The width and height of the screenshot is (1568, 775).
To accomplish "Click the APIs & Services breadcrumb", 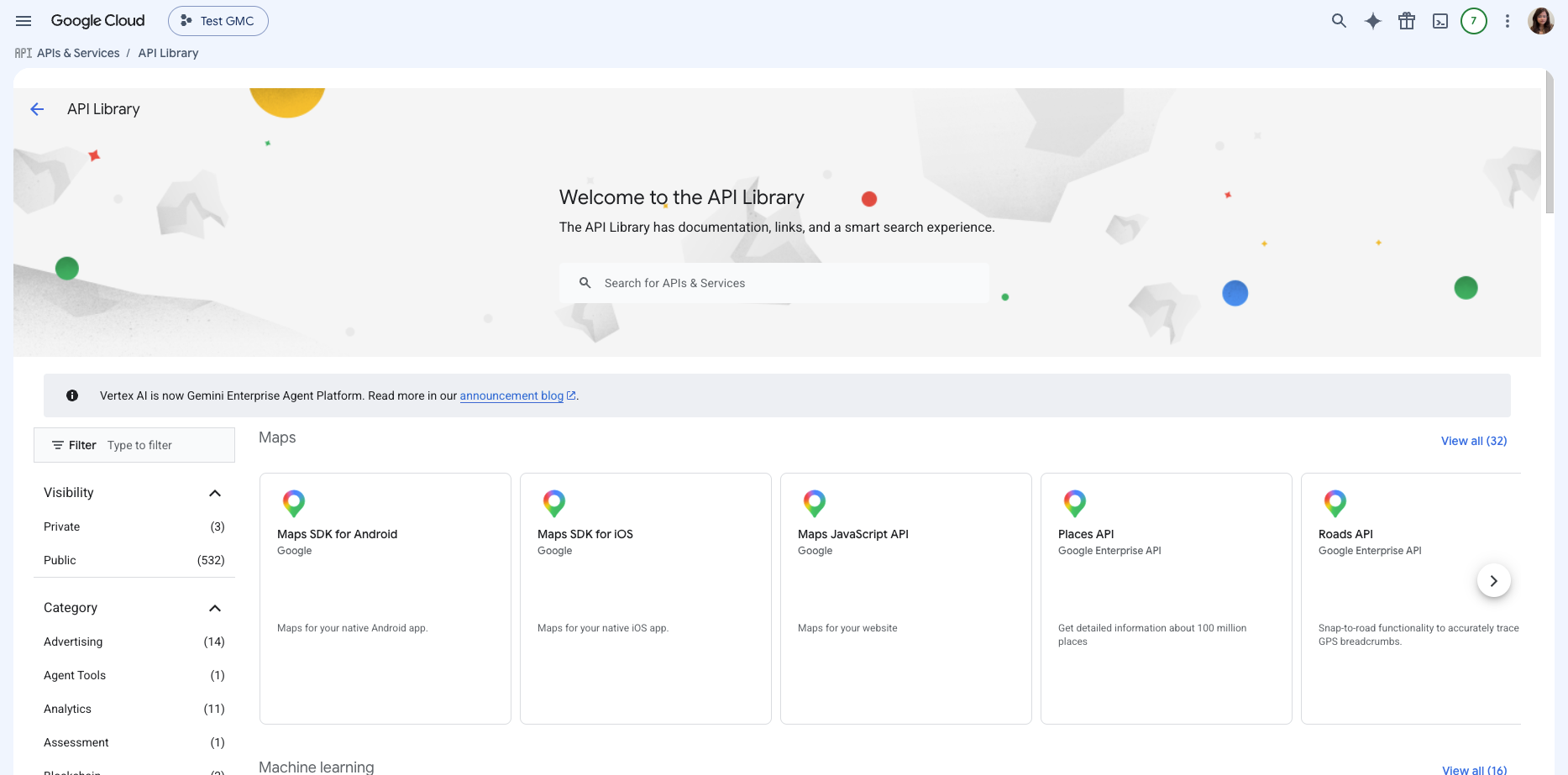I will (x=78, y=53).
